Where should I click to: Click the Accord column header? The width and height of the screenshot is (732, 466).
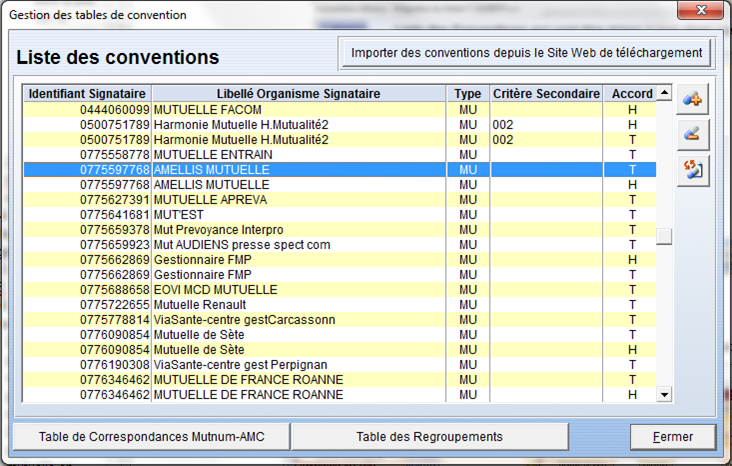click(x=632, y=93)
